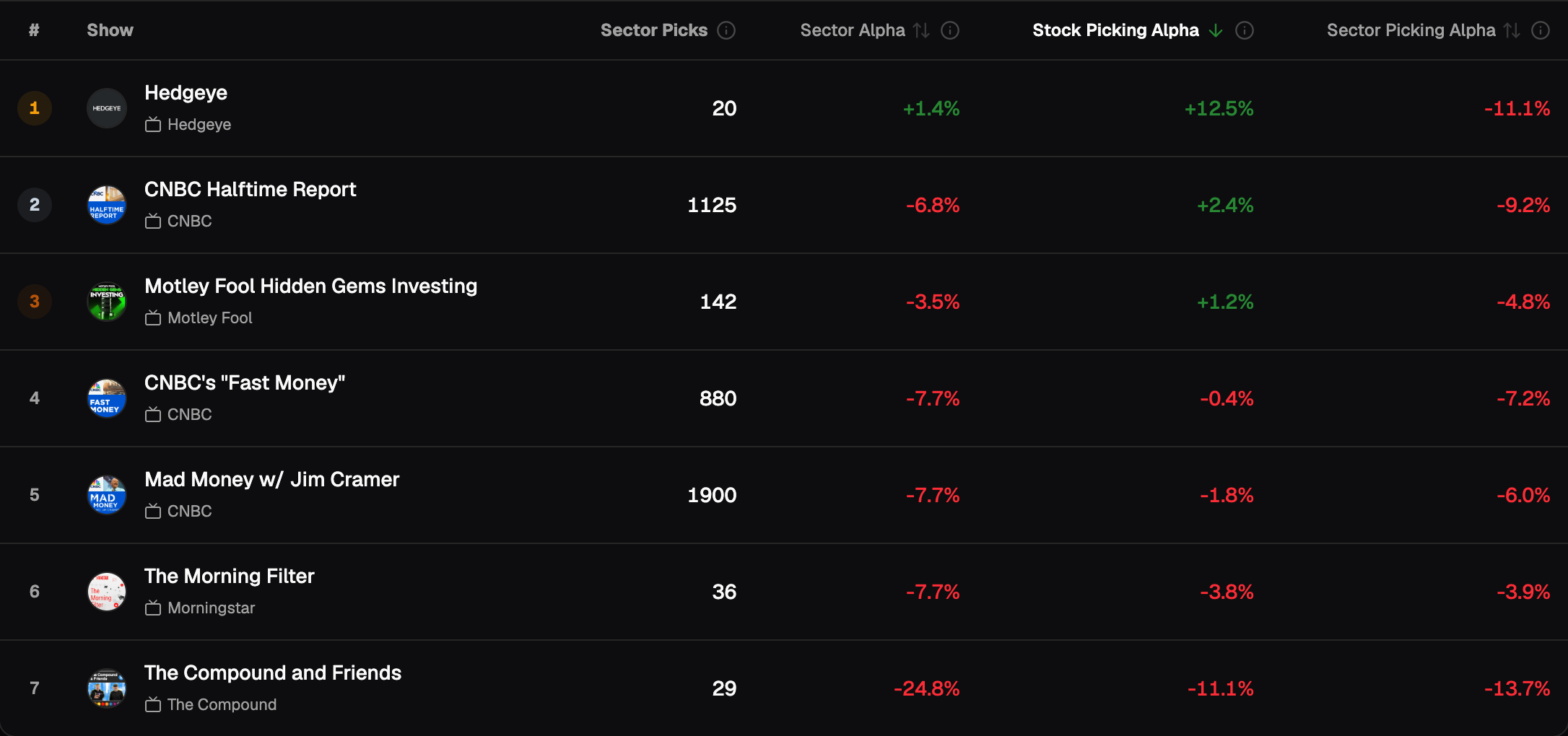Click TV icon beside Morningstar channel
This screenshot has width=1568, height=736.
click(153, 608)
